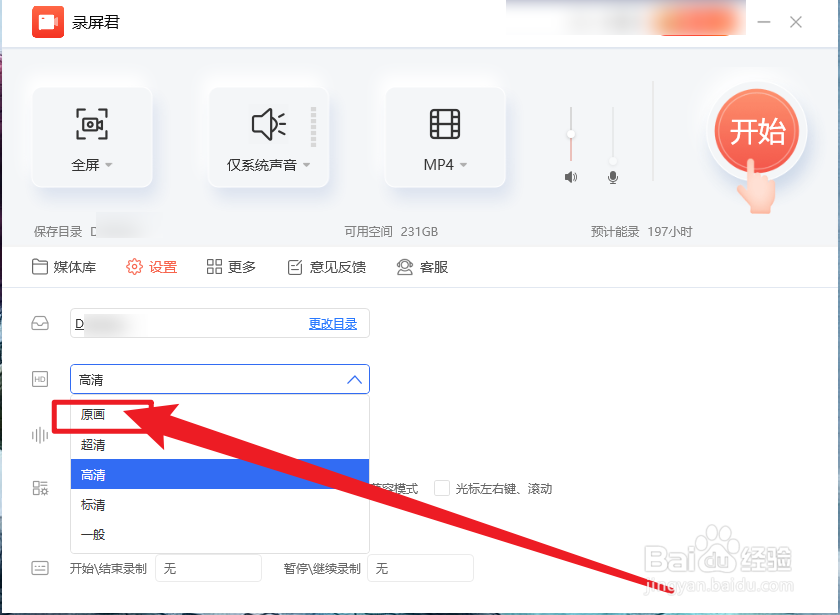This screenshot has height=615, width=840.
Task: Select the HD quality settings icon
Action: tap(40, 379)
